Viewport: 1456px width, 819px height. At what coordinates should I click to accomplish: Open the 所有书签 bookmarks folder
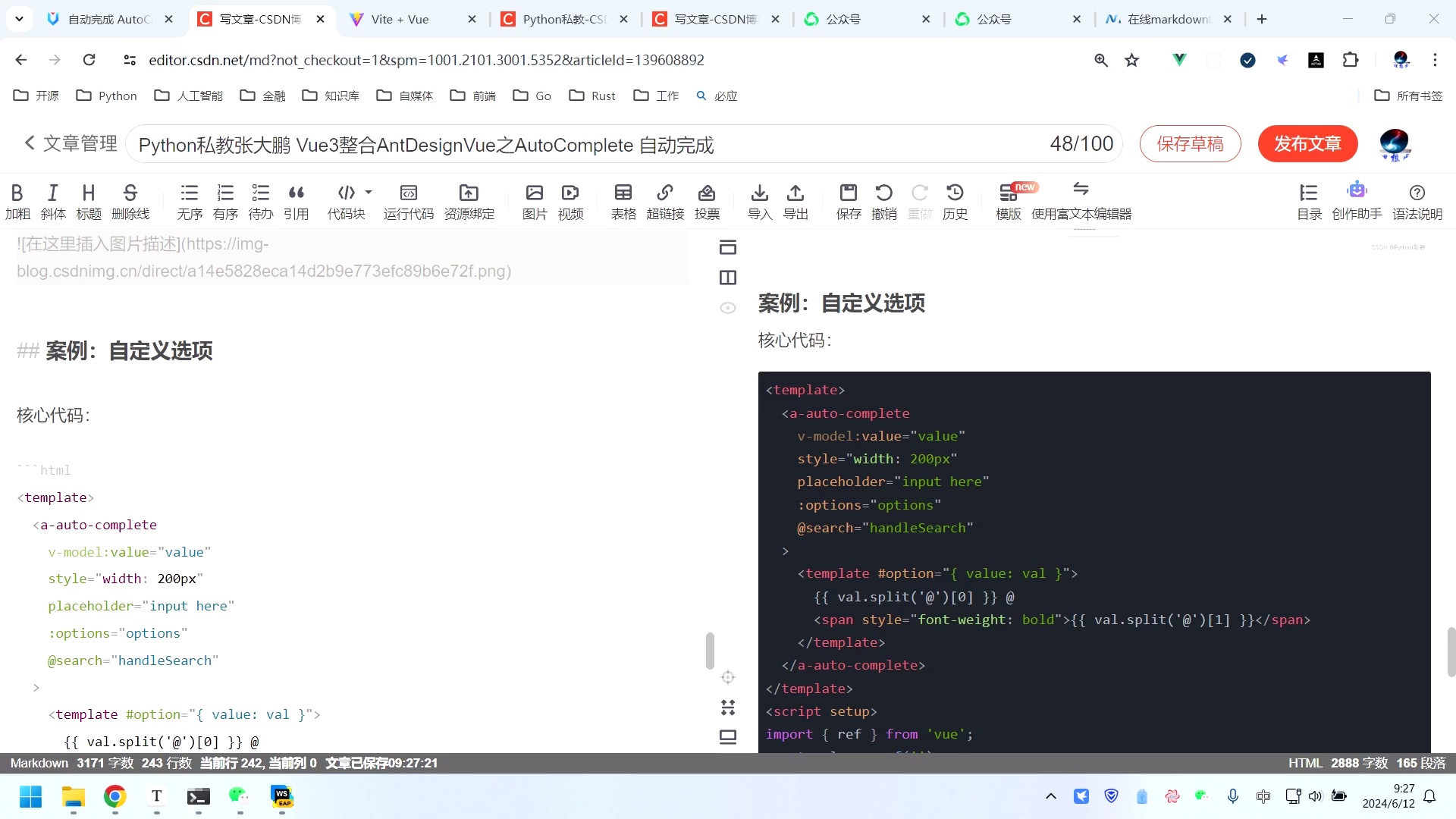(1407, 96)
